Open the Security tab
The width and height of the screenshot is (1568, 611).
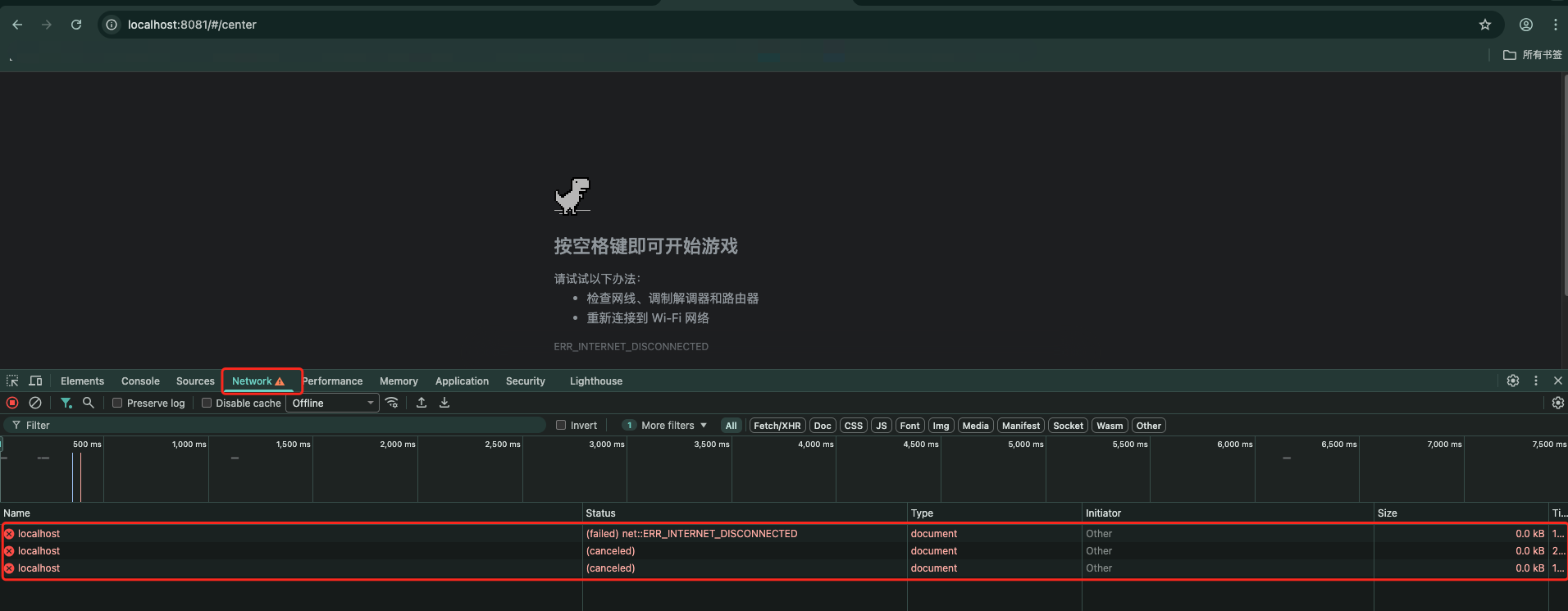pos(526,381)
